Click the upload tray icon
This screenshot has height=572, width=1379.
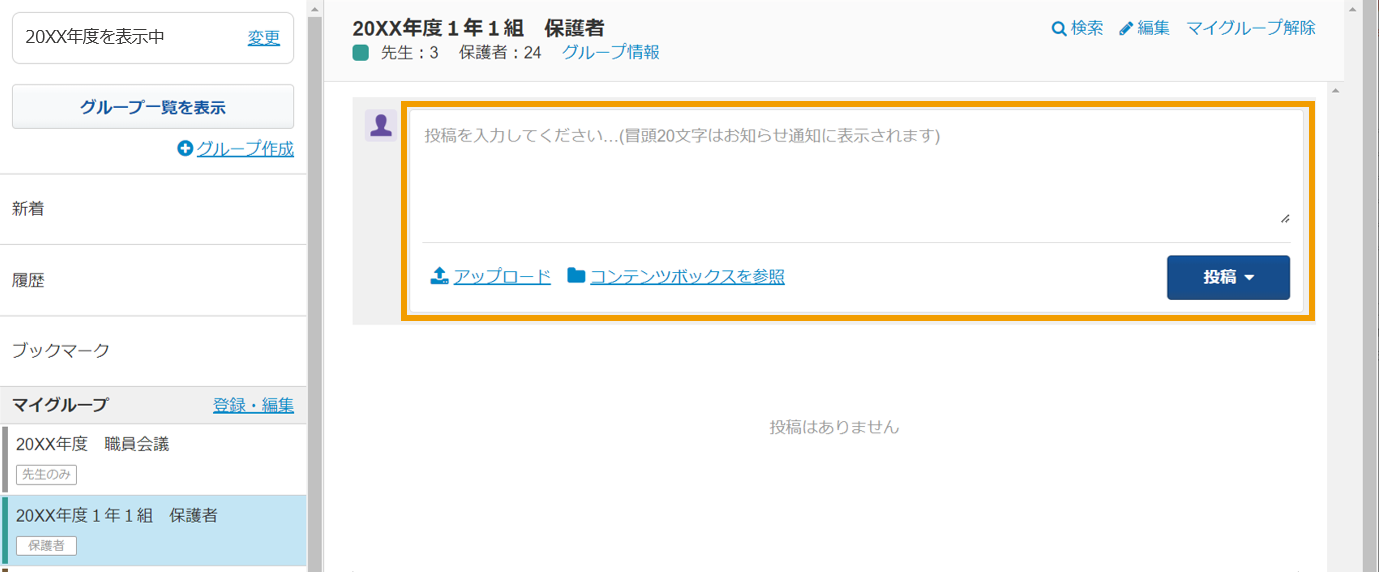439,276
